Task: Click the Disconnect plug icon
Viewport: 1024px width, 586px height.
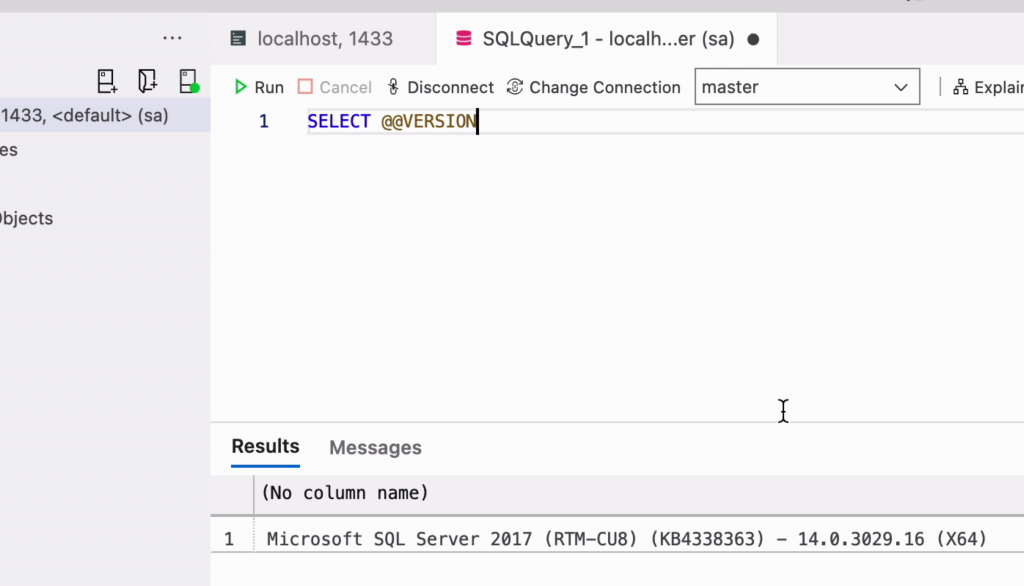Action: pos(393,87)
